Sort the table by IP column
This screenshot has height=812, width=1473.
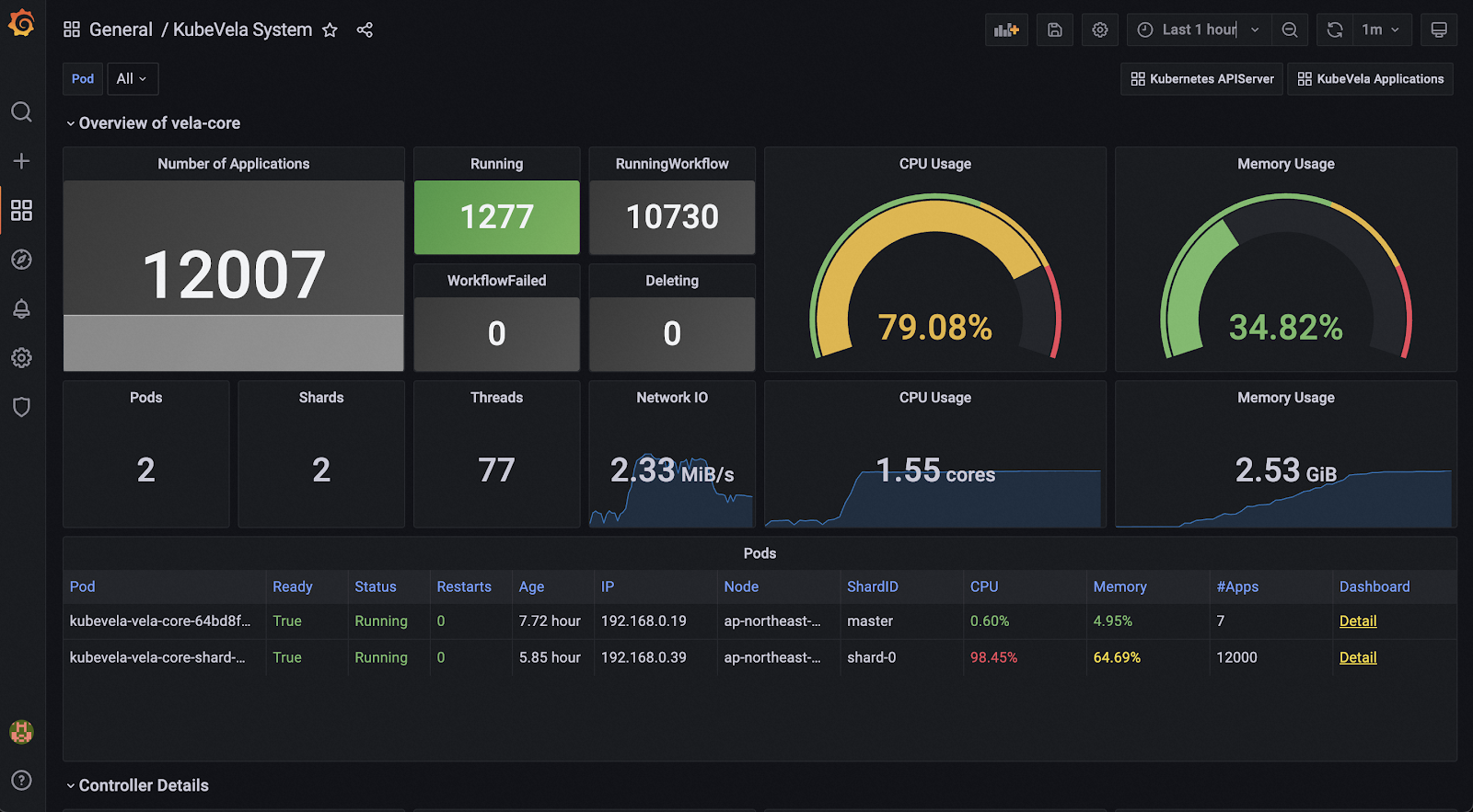(x=608, y=586)
